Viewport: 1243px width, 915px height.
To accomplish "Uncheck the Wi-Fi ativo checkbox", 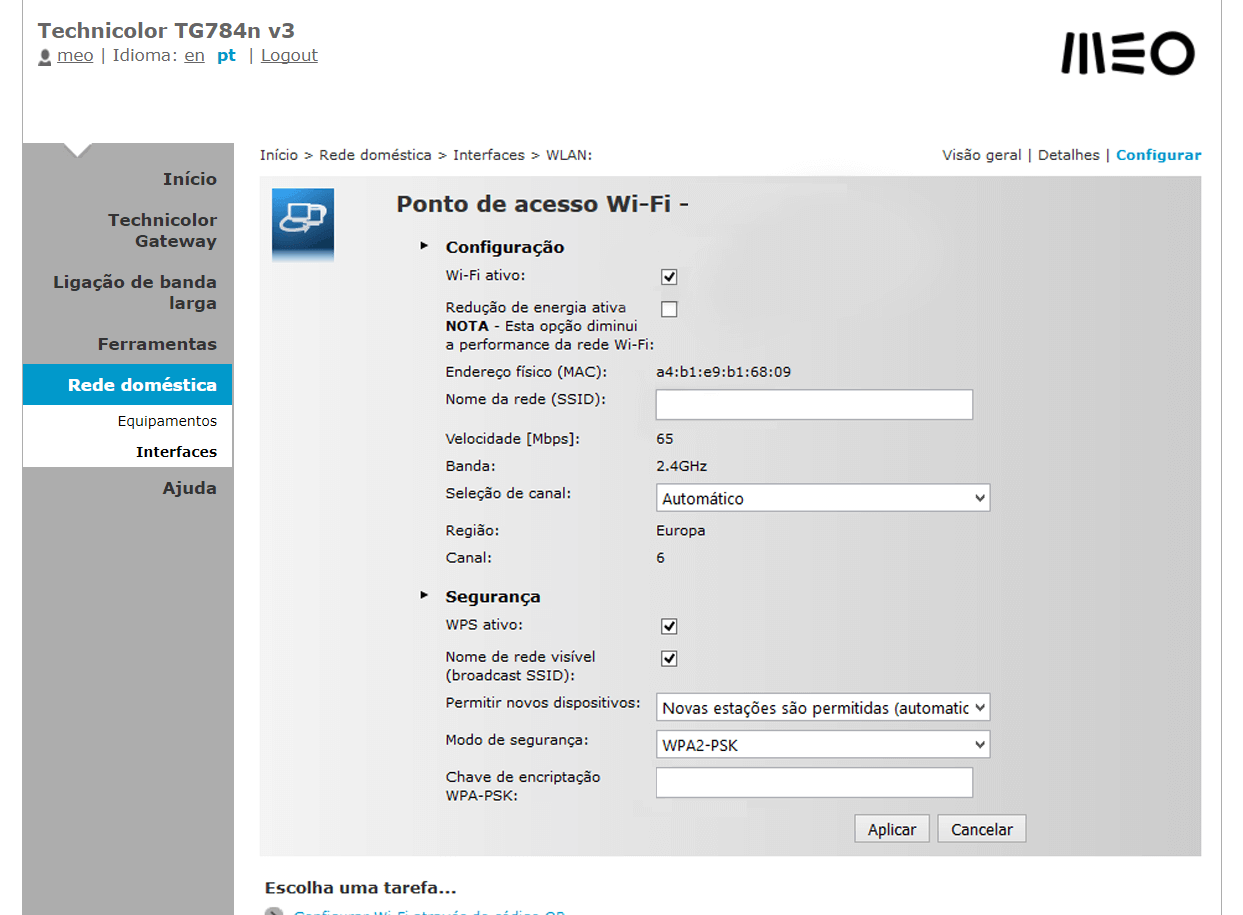I will [669, 277].
